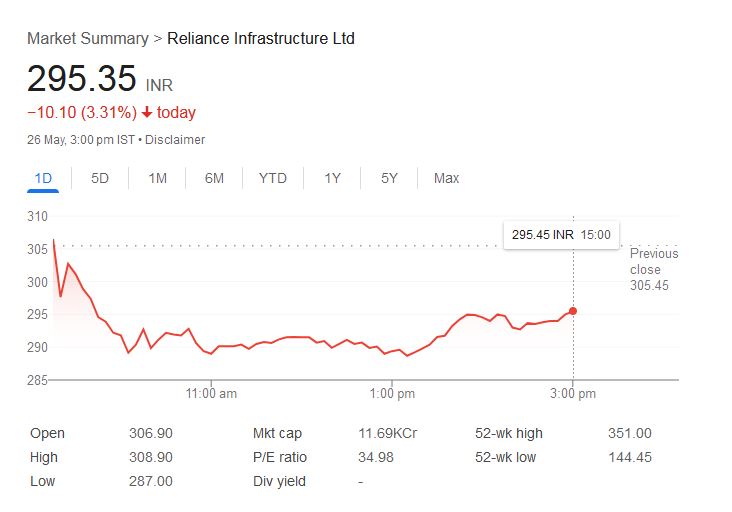Choose the Max time range
This screenshot has width=732, height=512.
click(446, 178)
